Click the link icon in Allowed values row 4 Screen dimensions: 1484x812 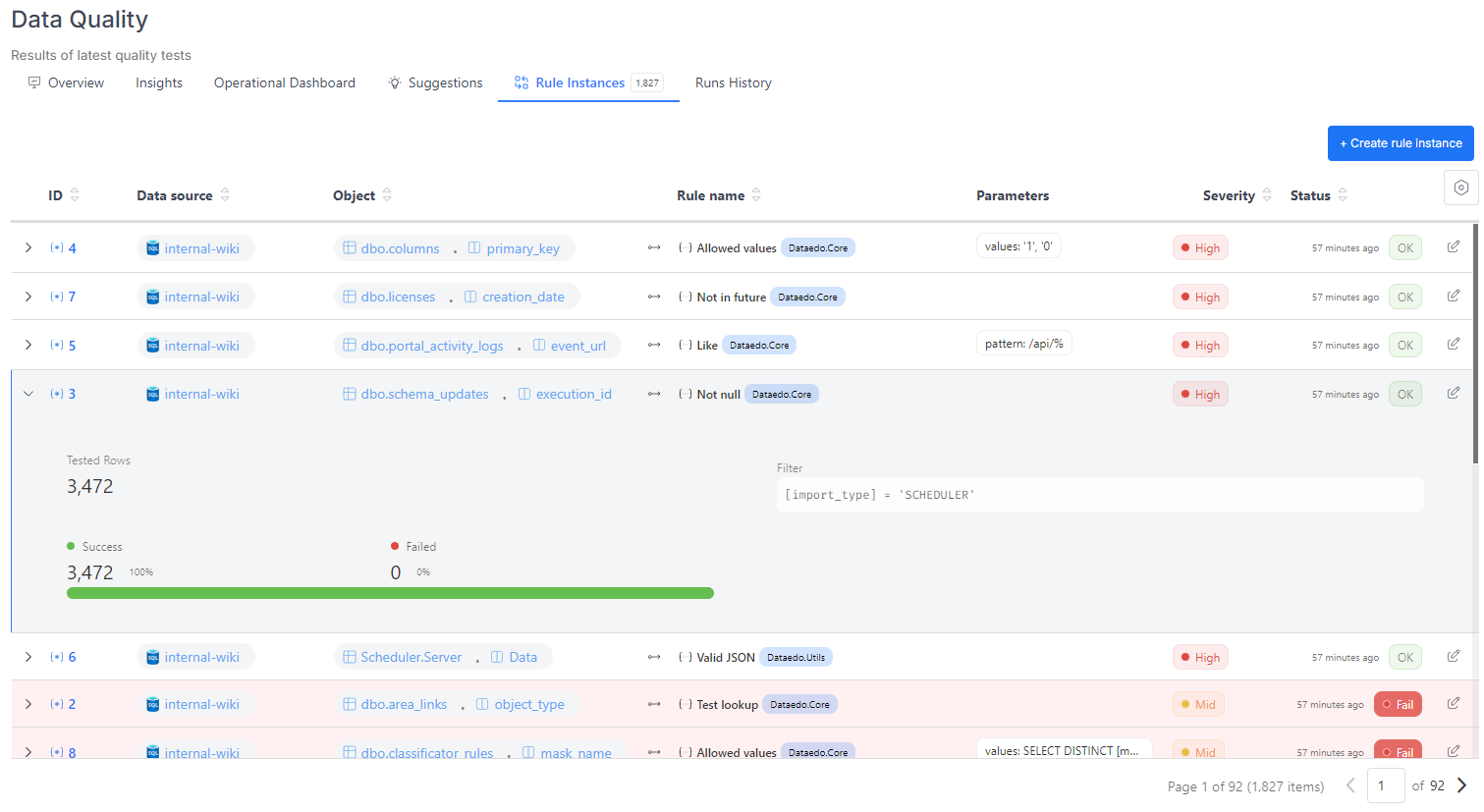click(x=654, y=248)
